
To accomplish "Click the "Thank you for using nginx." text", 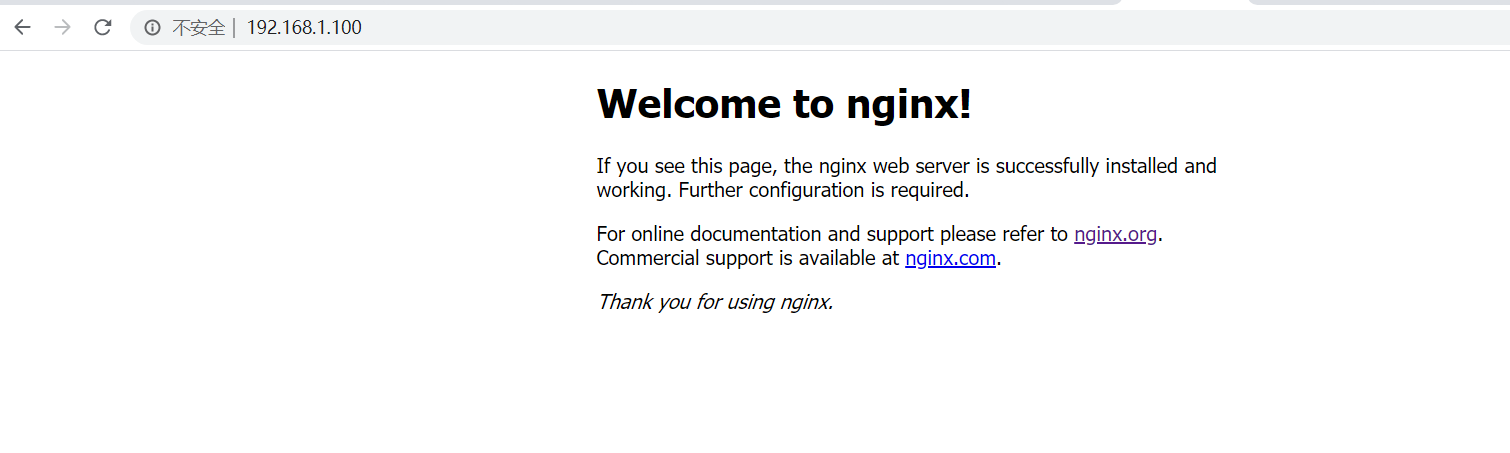I will pyautogui.click(x=715, y=301).
